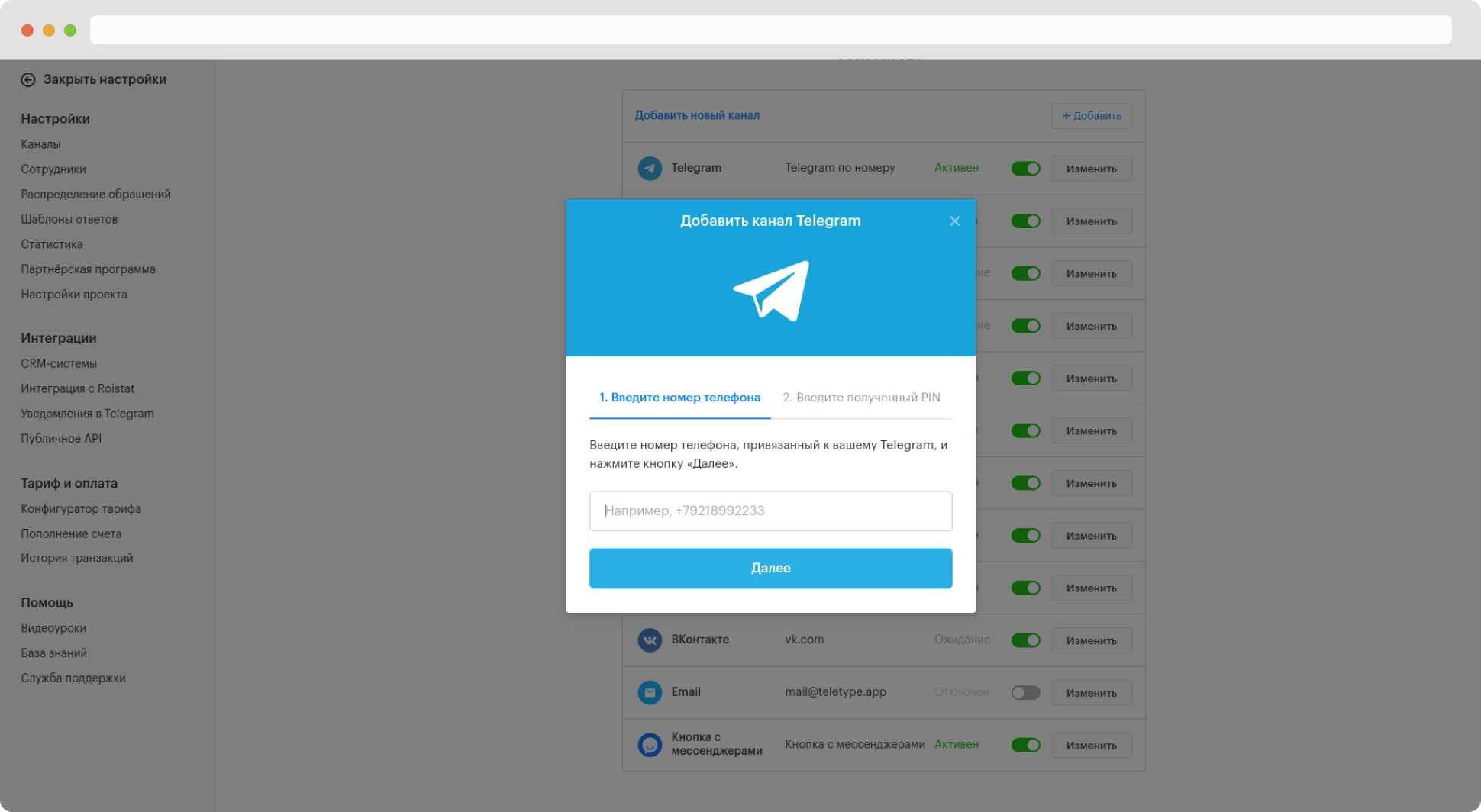Select the Введите номер телефона tab
This screenshot has width=1481, height=812.
[679, 398]
